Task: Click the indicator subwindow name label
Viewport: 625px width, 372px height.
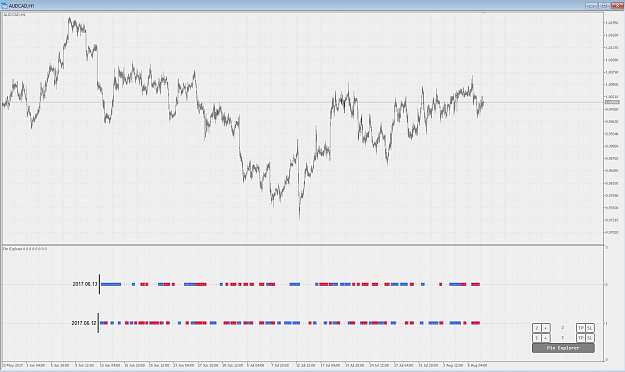Action: point(25,249)
